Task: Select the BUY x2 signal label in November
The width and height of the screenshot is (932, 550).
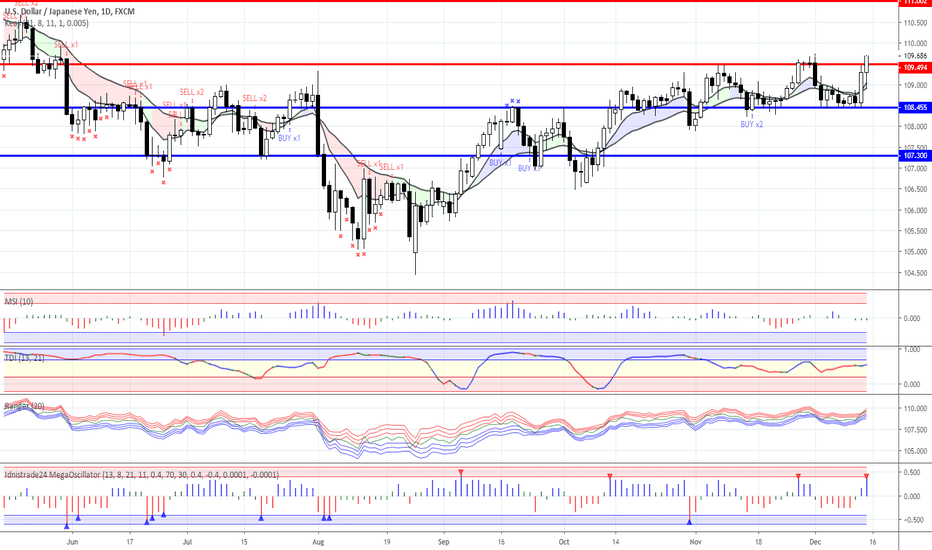Action: pyautogui.click(x=751, y=124)
